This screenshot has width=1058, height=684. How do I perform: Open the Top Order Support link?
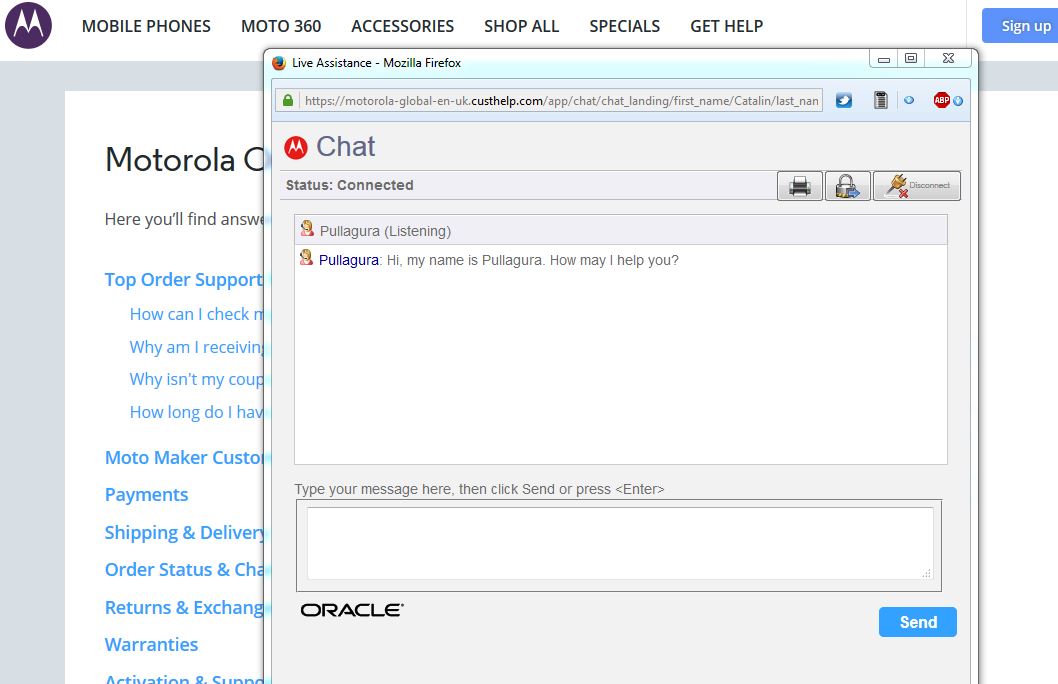(184, 279)
